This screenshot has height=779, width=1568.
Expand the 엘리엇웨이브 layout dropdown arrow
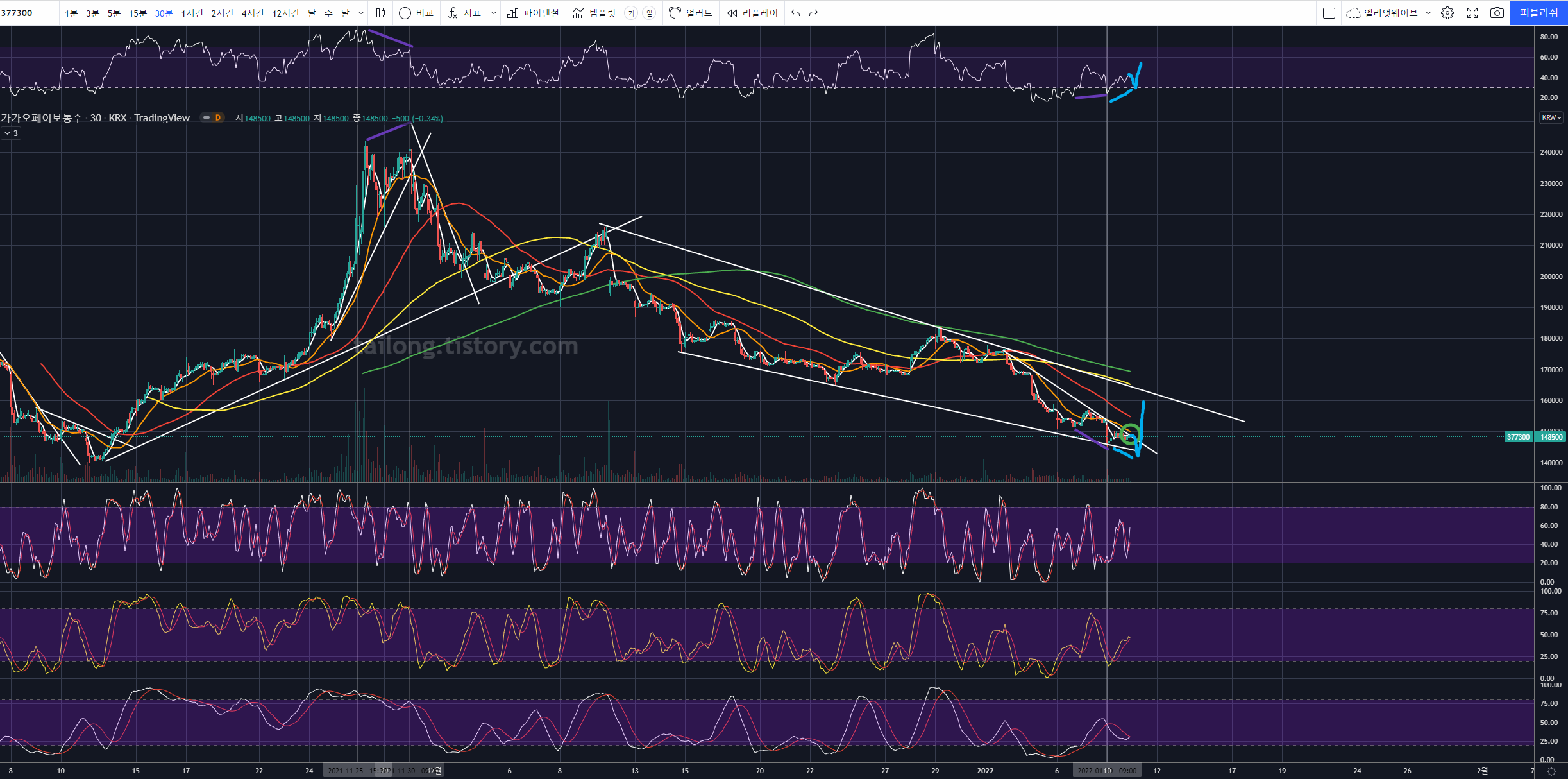click(x=1428, y=13)
